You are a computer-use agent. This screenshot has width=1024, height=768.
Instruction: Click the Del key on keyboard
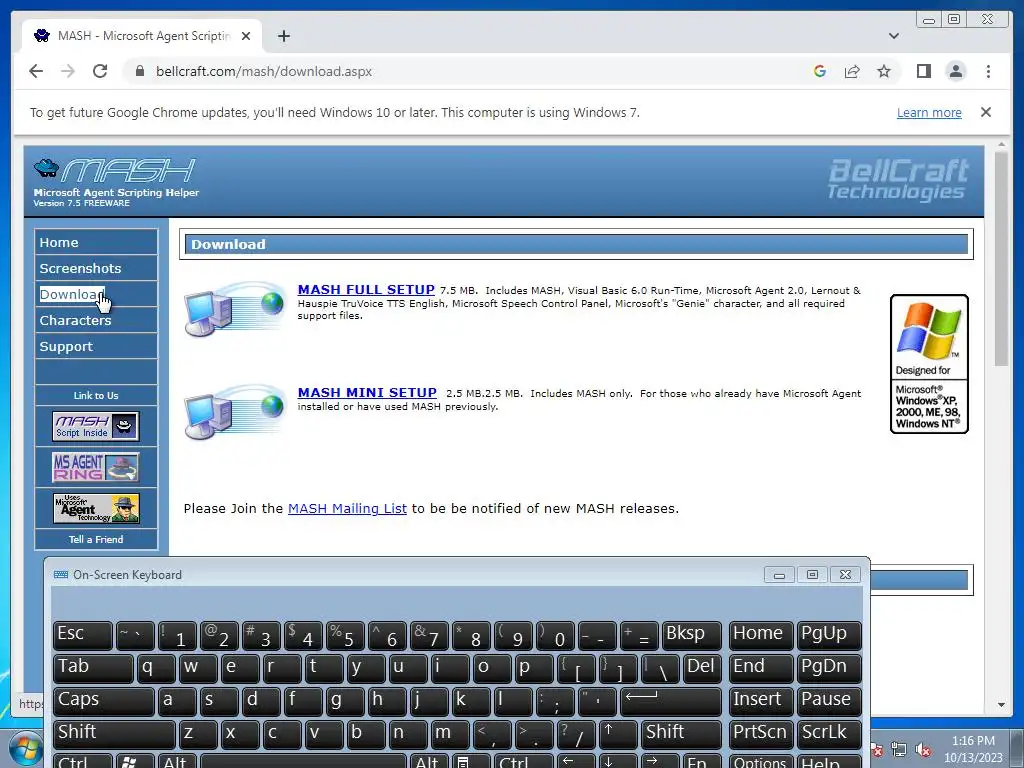pos(702,668)
